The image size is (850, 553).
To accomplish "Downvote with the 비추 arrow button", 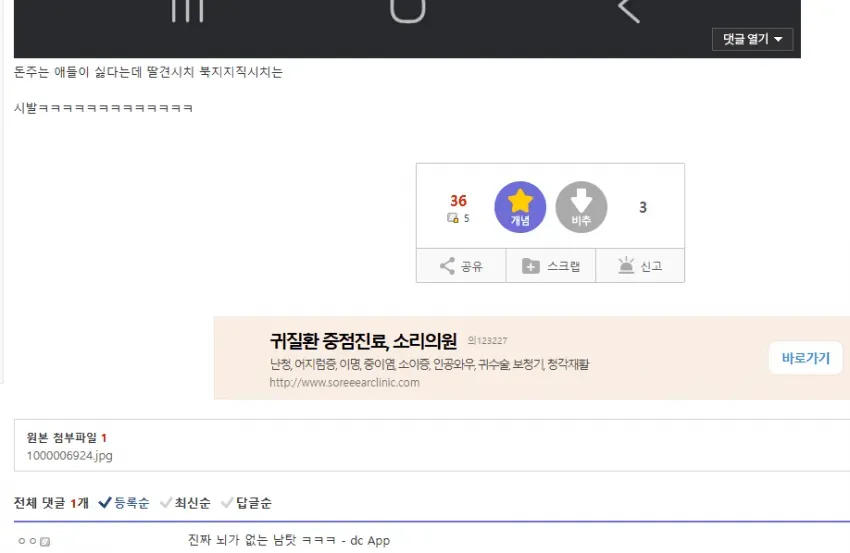I will click(581, 207).
